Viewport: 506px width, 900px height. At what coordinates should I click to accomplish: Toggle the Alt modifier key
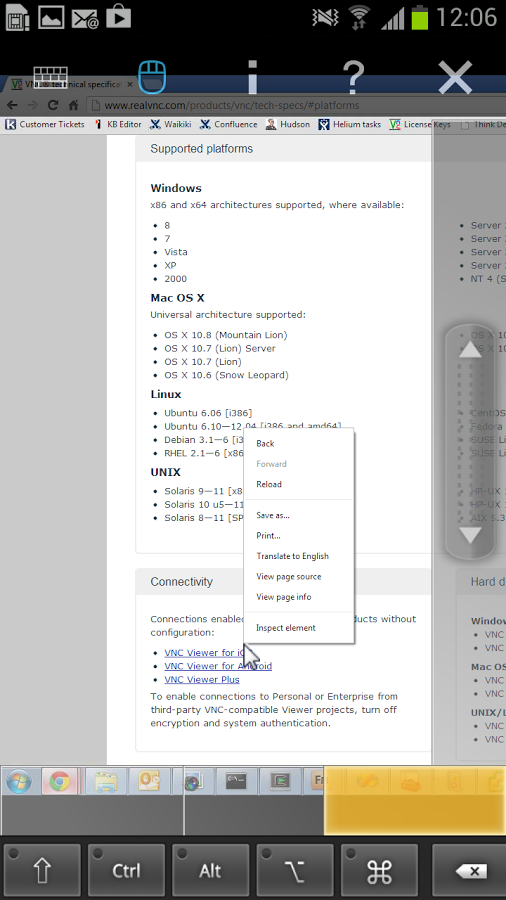coord(211,871)
